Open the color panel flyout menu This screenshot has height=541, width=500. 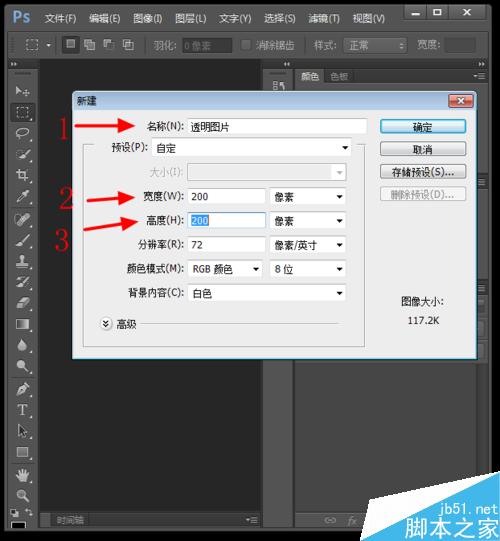479,76
